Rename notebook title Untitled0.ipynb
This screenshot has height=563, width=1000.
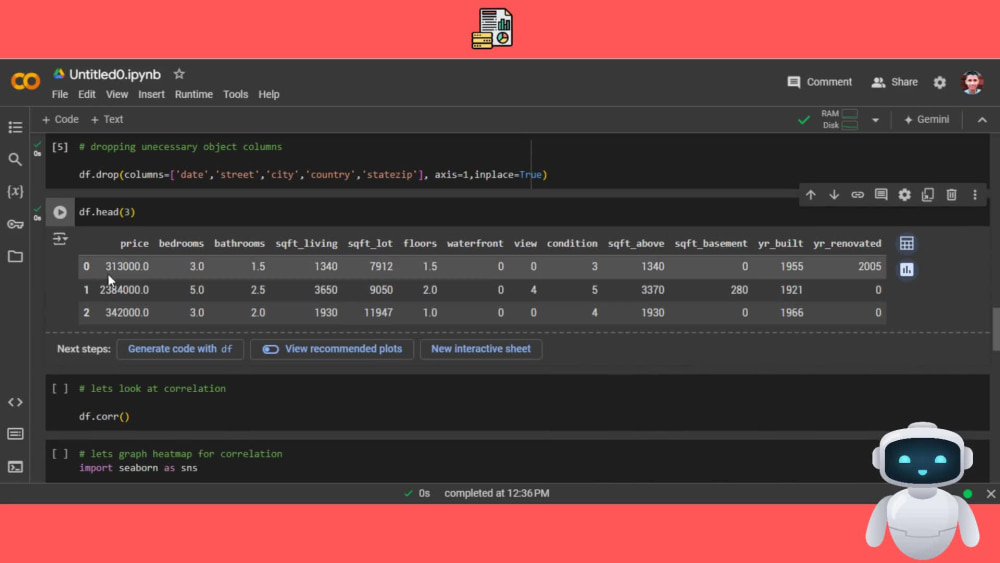[x=115, y=75]
